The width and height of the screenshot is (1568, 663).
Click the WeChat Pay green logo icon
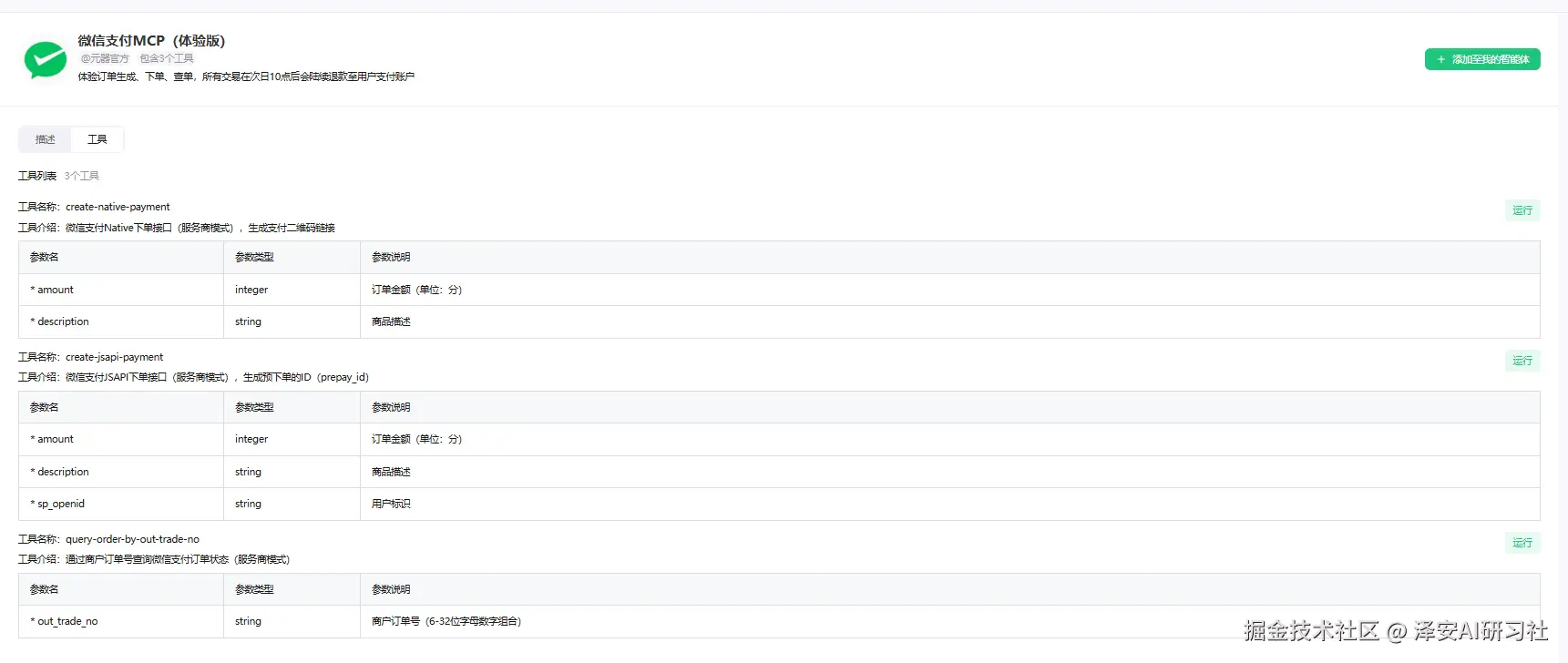coord(45,59)
